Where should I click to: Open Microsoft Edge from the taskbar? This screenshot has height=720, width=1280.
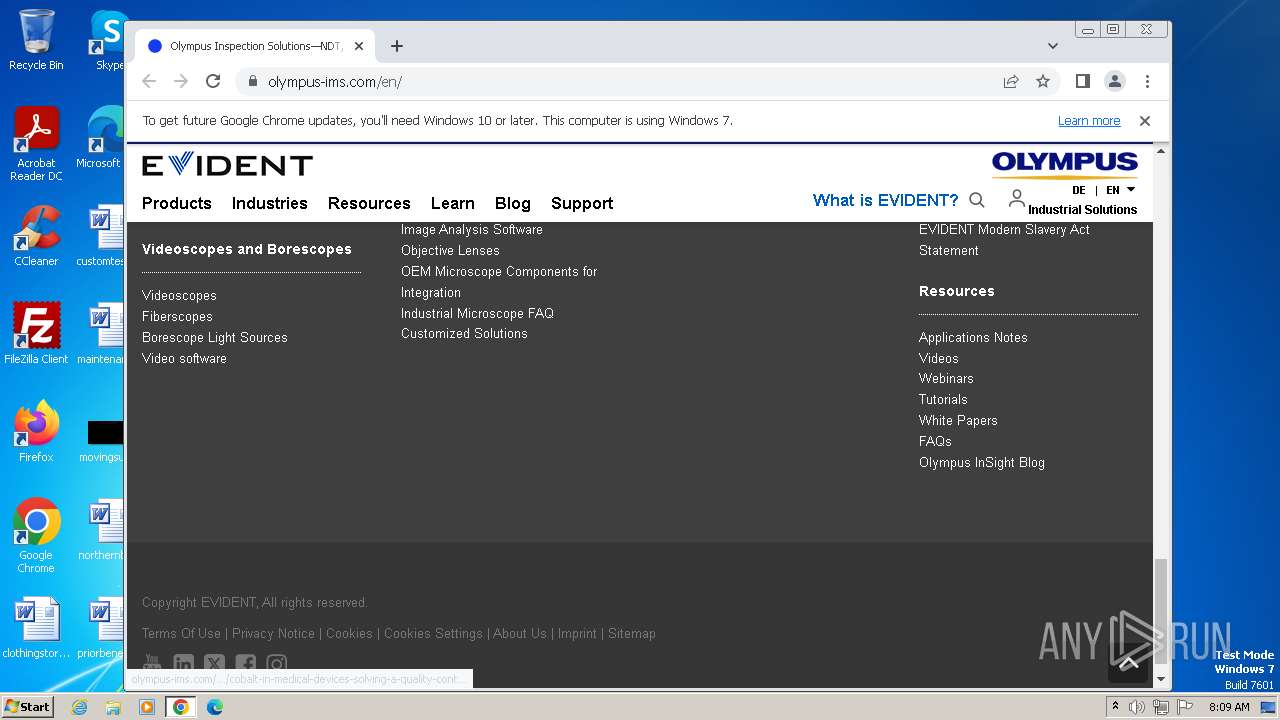214,707
